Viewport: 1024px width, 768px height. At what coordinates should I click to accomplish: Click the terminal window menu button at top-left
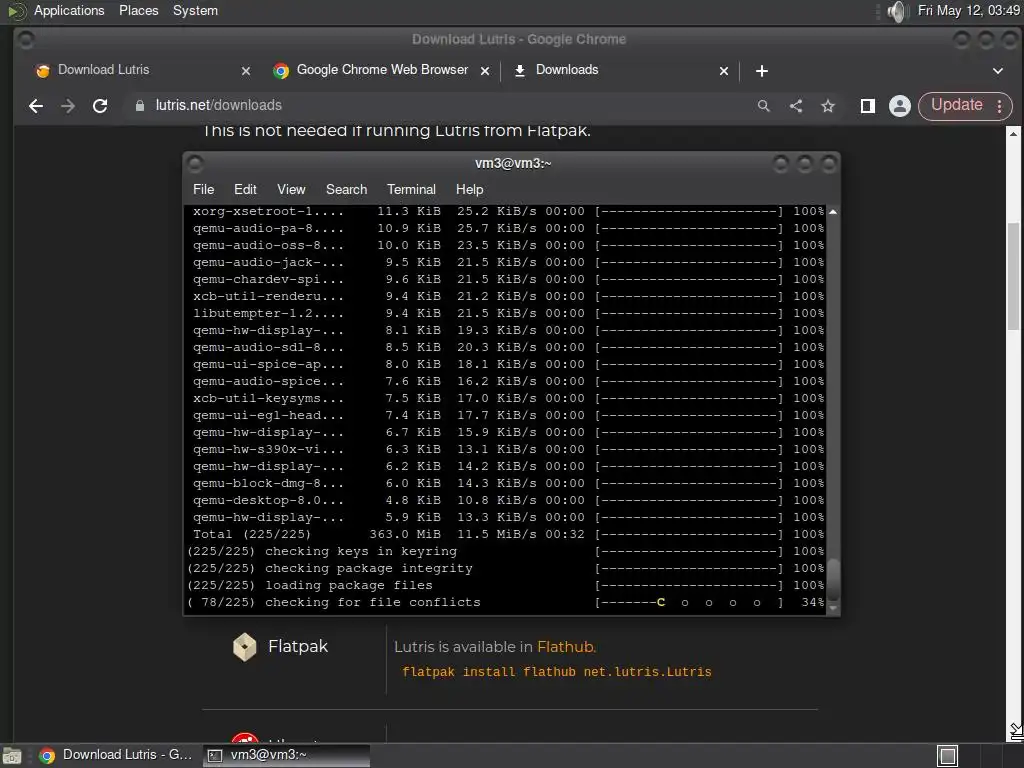point(195,163)
